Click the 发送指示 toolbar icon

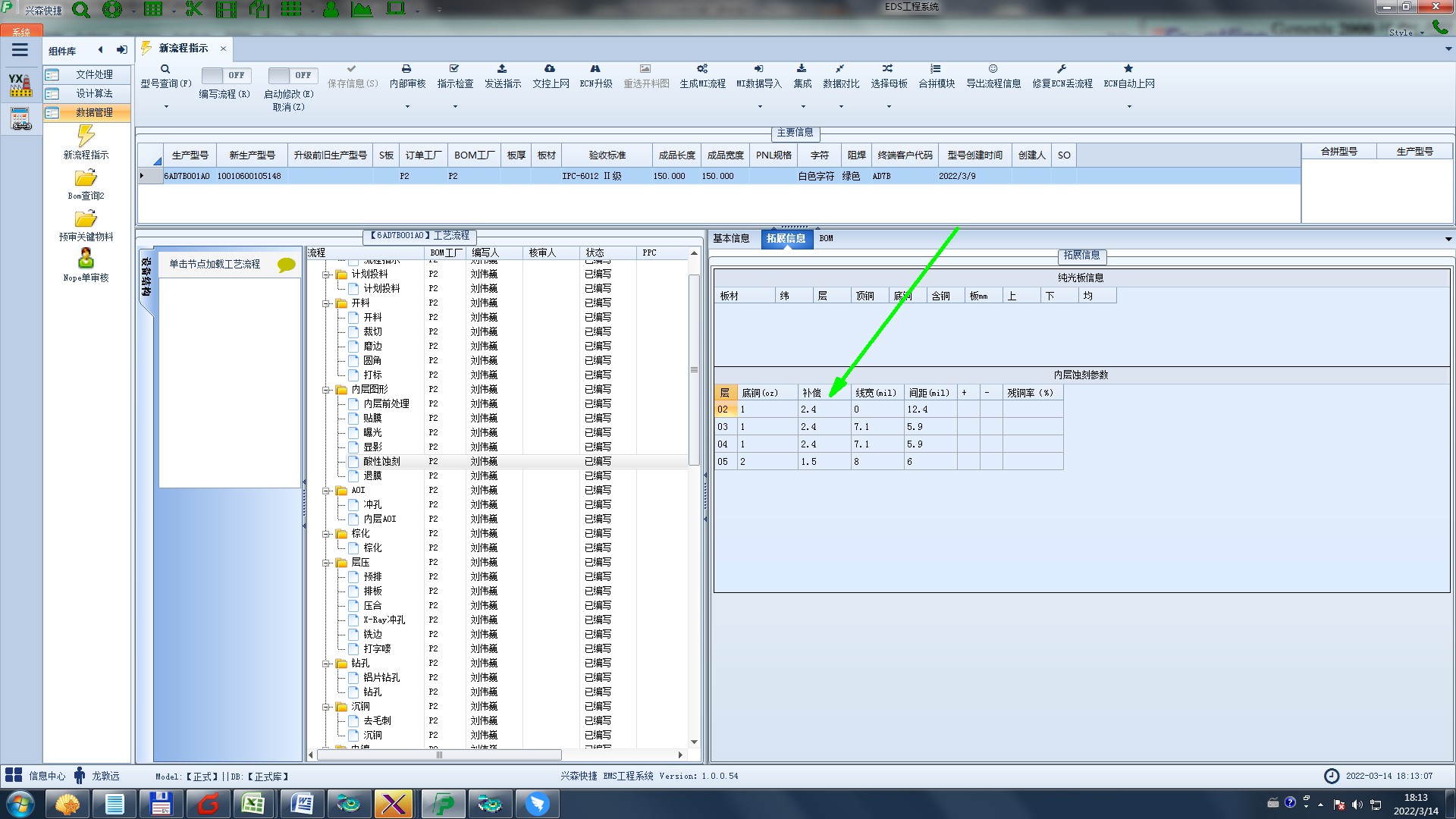tap(502, 69)
